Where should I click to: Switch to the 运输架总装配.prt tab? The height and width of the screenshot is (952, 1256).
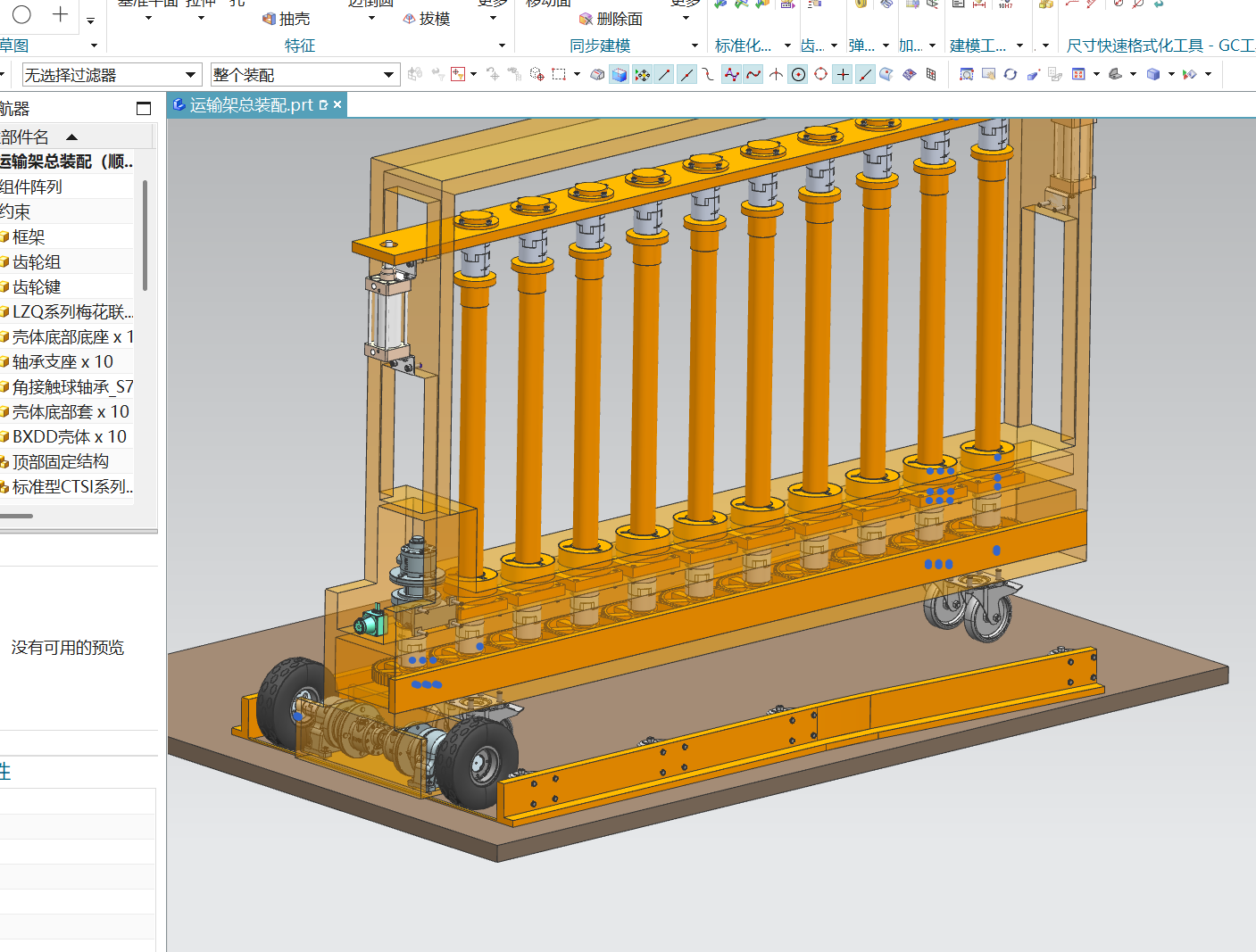pos(251,105)
